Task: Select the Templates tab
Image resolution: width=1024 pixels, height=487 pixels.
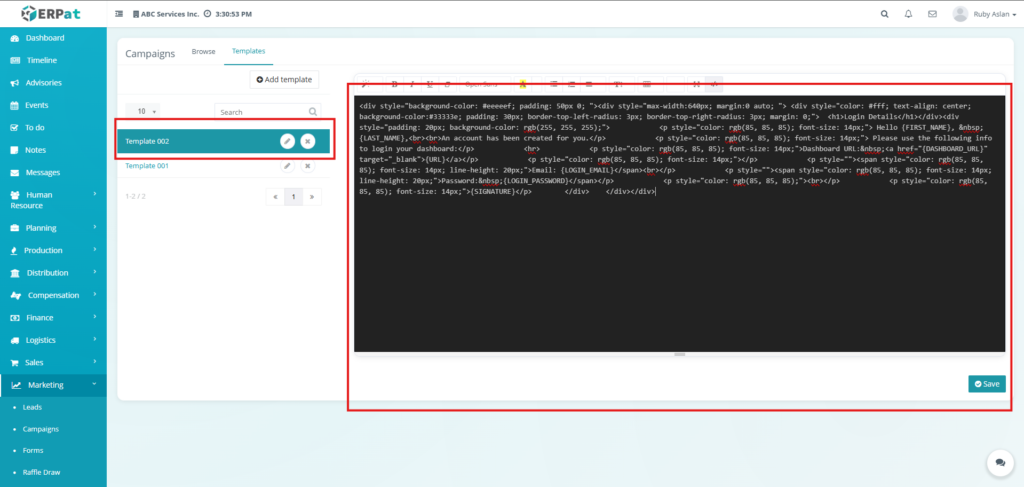Action: [x=248, y=51]
